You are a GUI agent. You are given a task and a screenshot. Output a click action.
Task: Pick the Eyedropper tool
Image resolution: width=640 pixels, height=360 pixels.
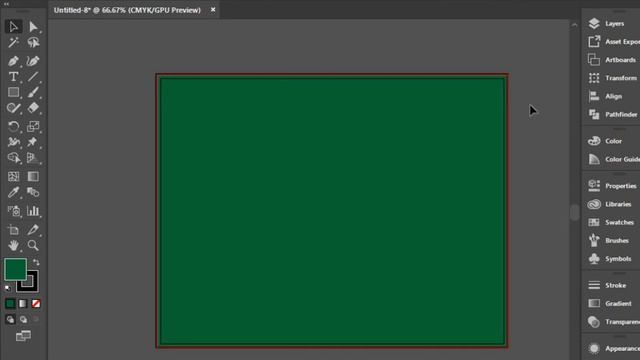[13, 192]
